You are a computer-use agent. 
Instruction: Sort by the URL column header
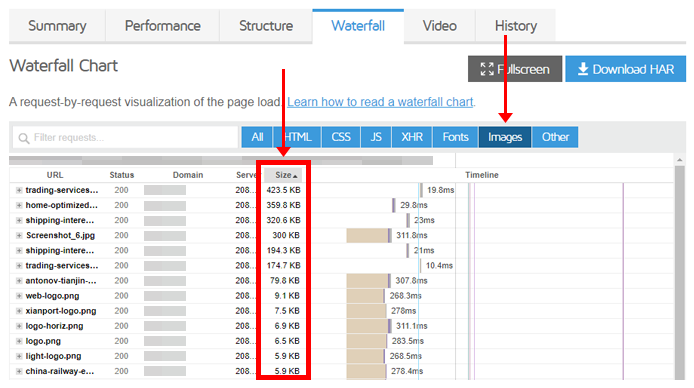coord(55,175)
